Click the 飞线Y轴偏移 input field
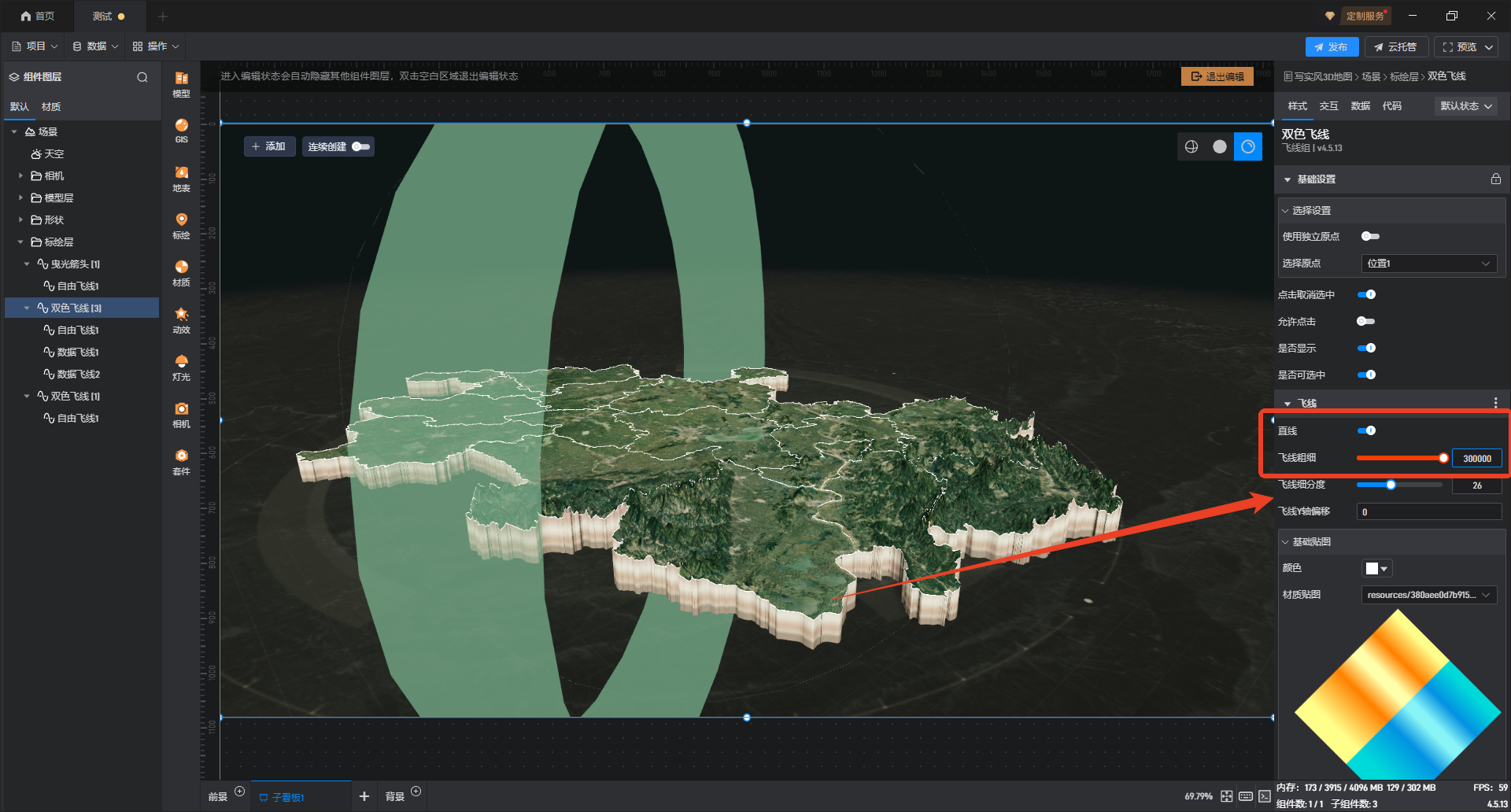 [1428, 512]
